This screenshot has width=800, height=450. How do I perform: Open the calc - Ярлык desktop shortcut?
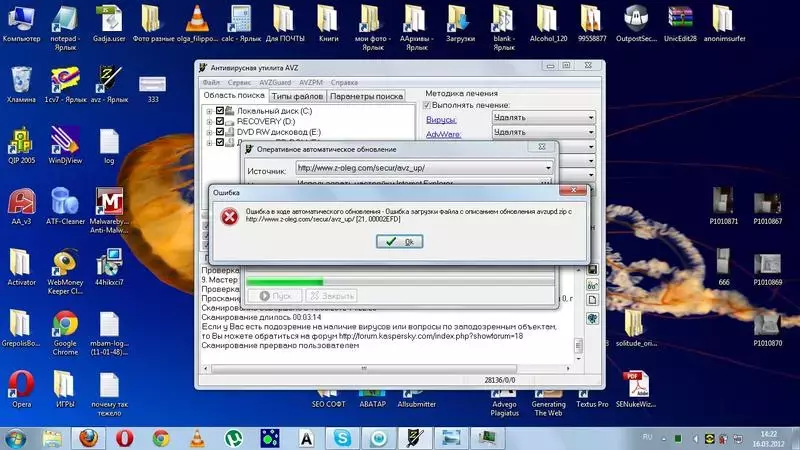pos(241,23)
